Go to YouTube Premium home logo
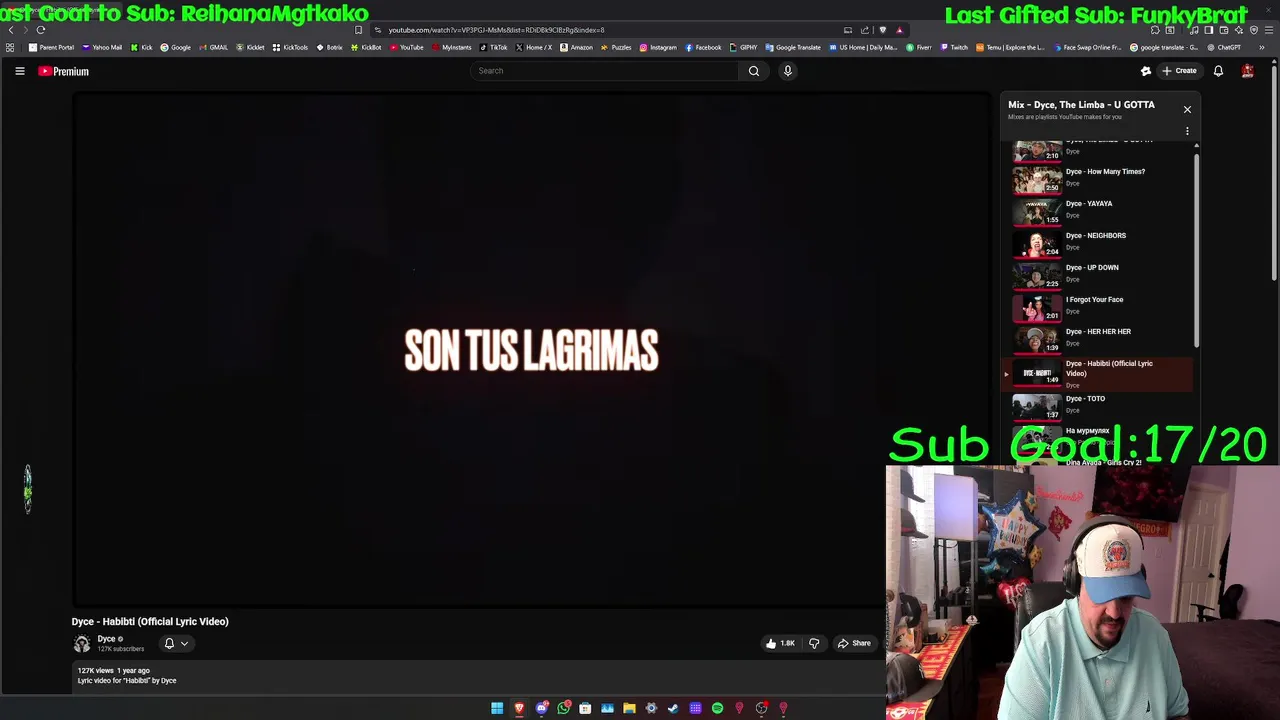The image size is (1280, 720). click(64, 71)
